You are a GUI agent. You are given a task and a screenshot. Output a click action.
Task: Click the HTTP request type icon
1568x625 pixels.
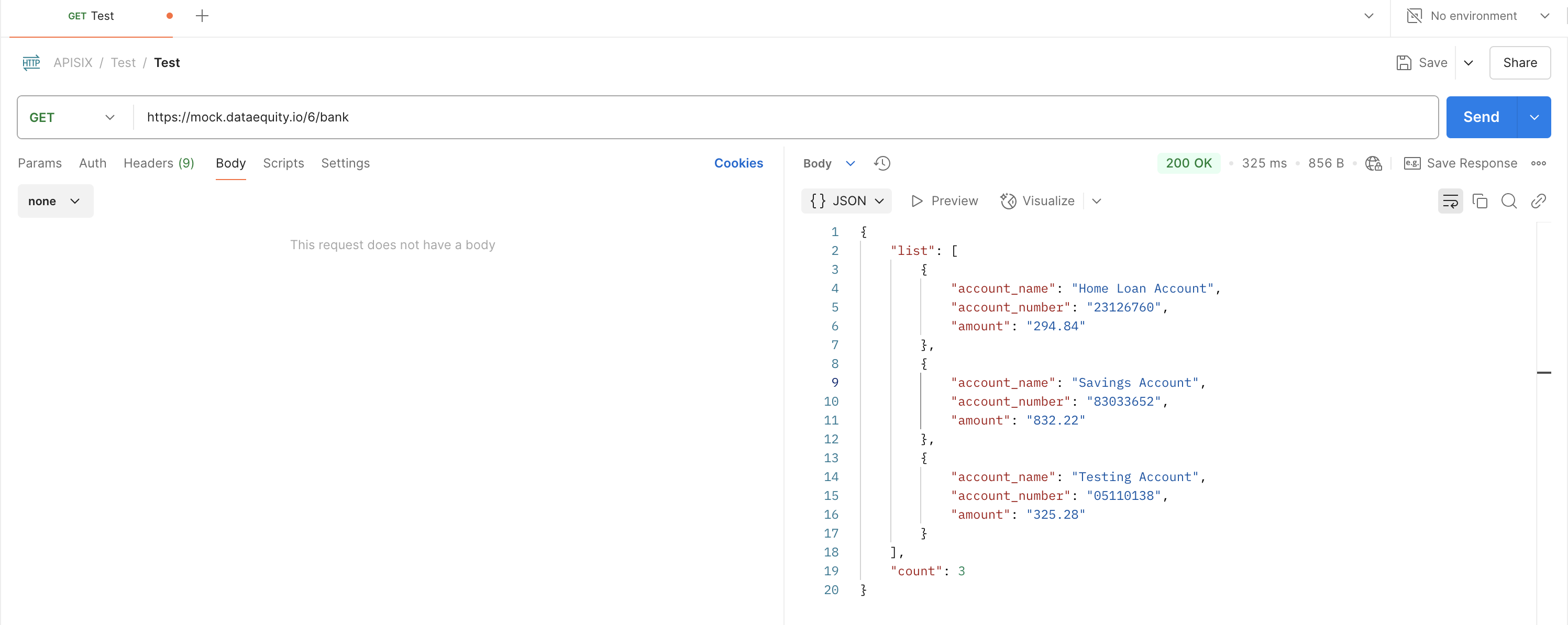click(x=31, y=63)
